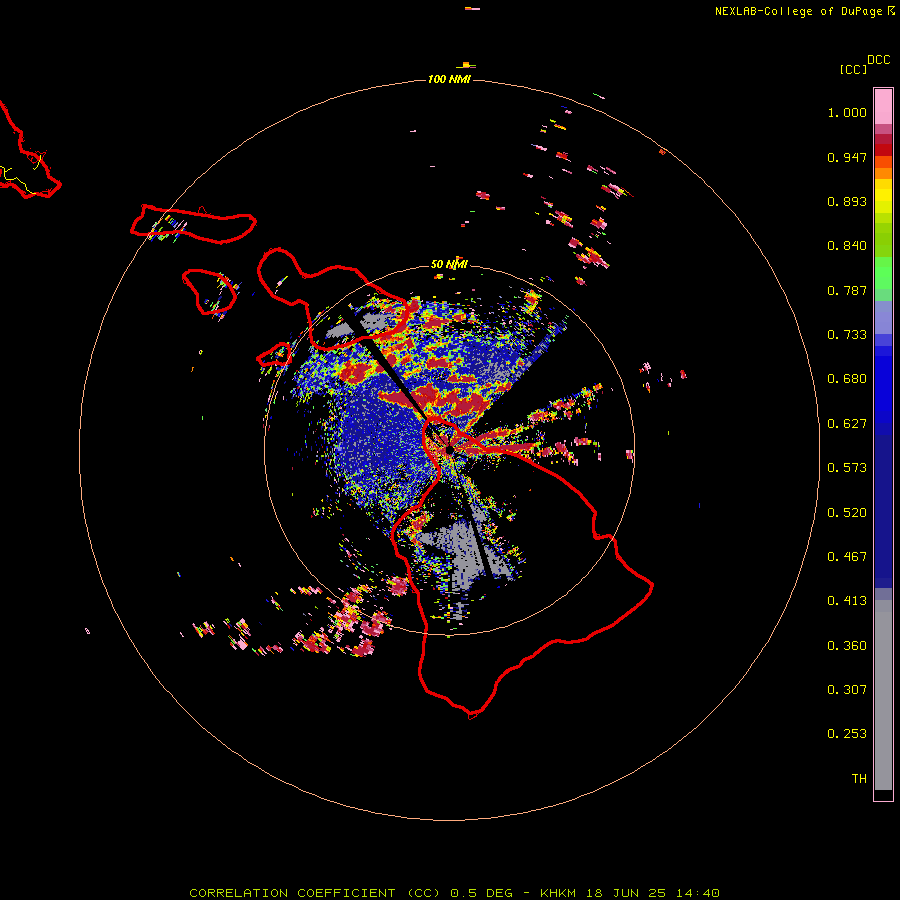Viewport: 900px width, 900px height.
Task: Click the 0.733 scale value
Action: tap(847, 335)
